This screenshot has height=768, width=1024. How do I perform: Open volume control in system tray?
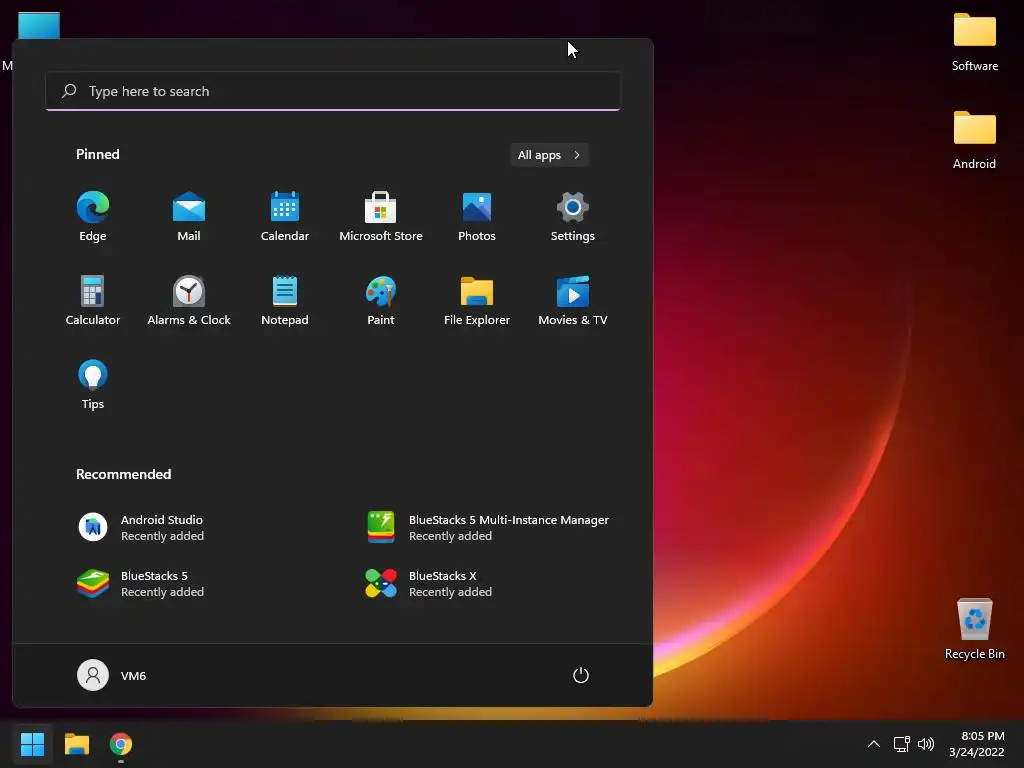(926, 744)
